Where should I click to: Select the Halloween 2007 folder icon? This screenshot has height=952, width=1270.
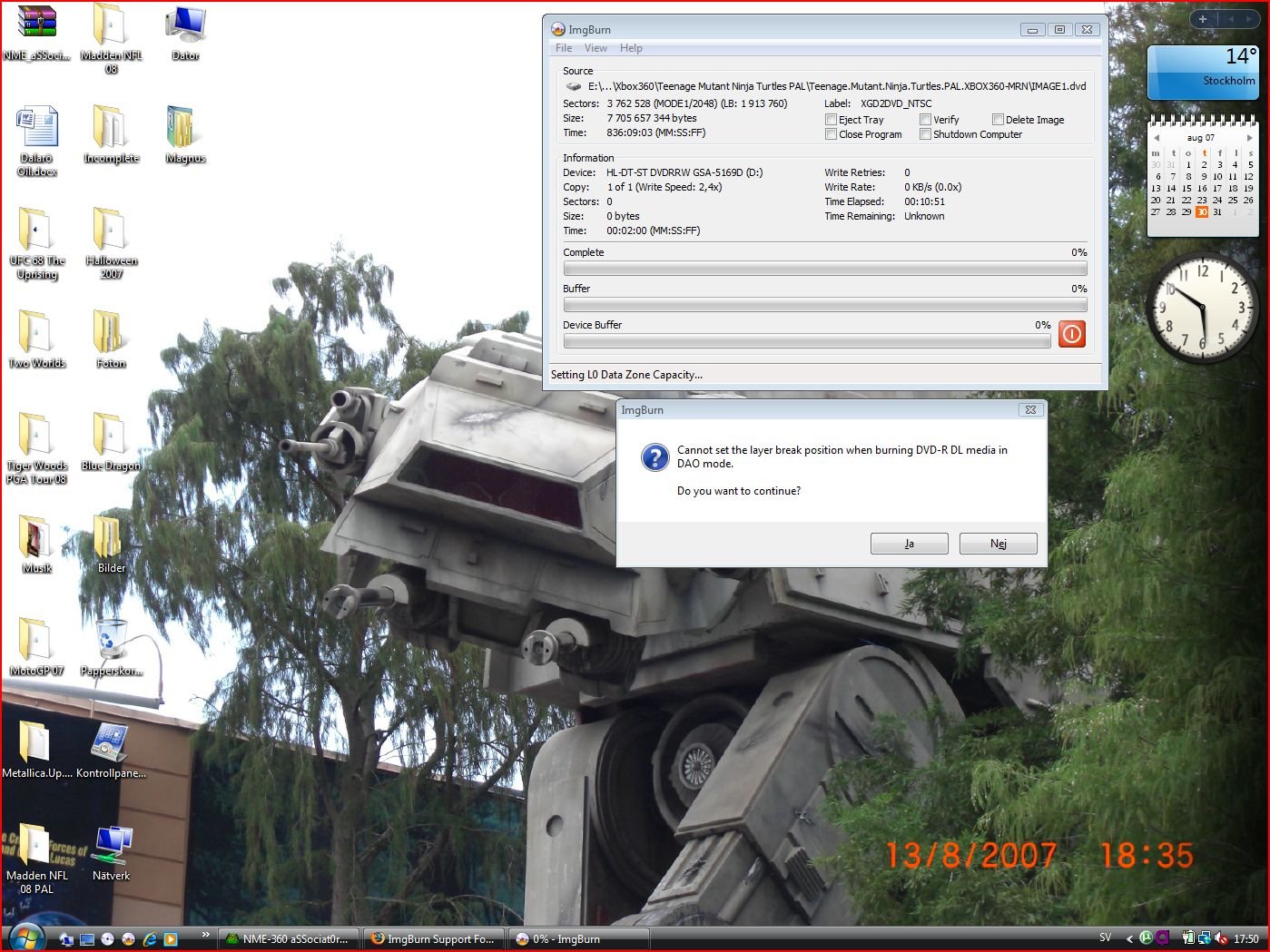111,243
